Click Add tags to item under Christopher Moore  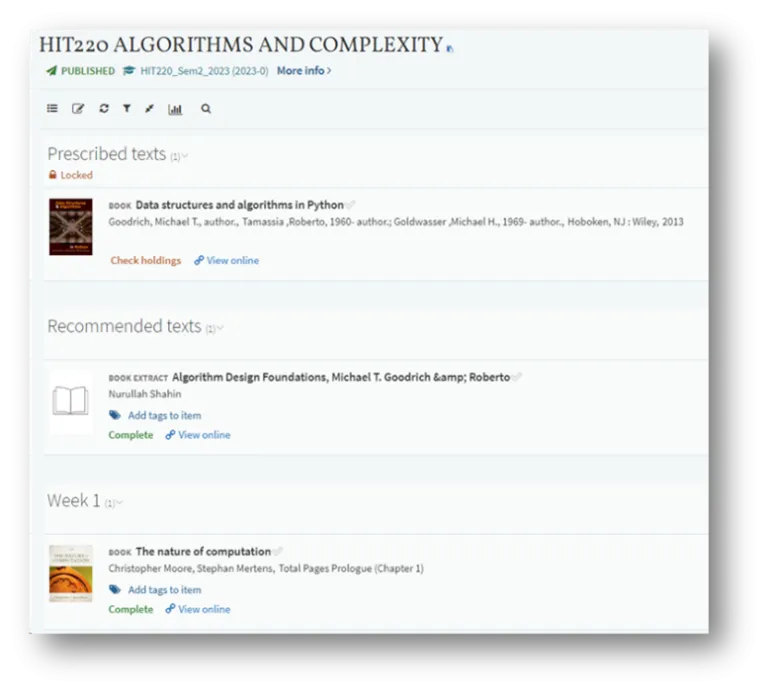pyautogui.click(x=165, y=590)
